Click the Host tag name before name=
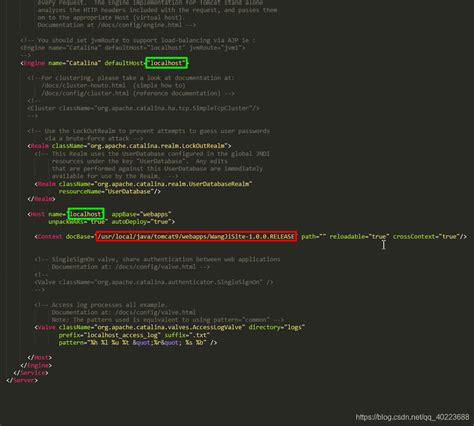474x426 pixels. pos(37,214)
